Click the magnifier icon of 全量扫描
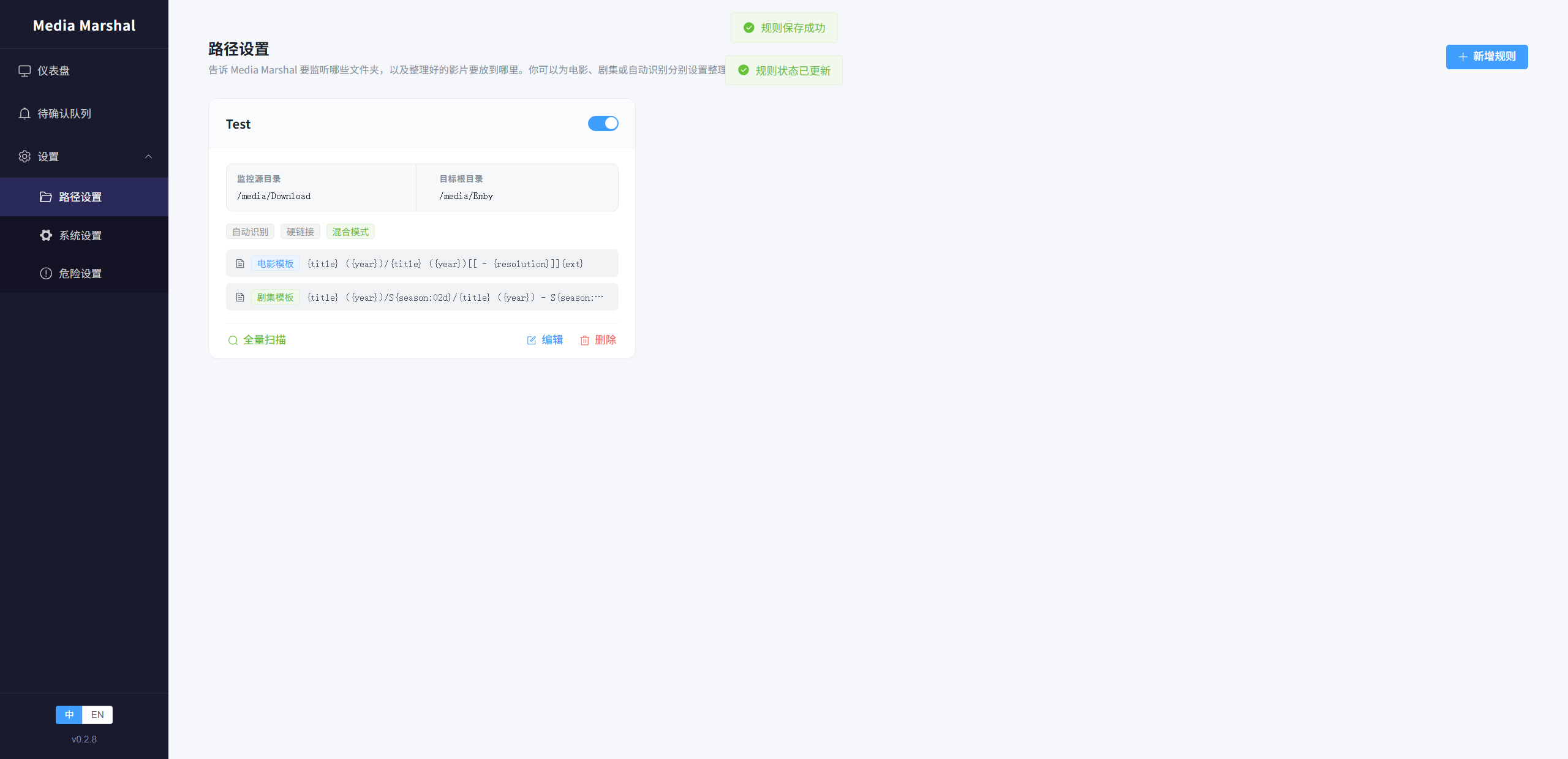 (x=233, y=340)
